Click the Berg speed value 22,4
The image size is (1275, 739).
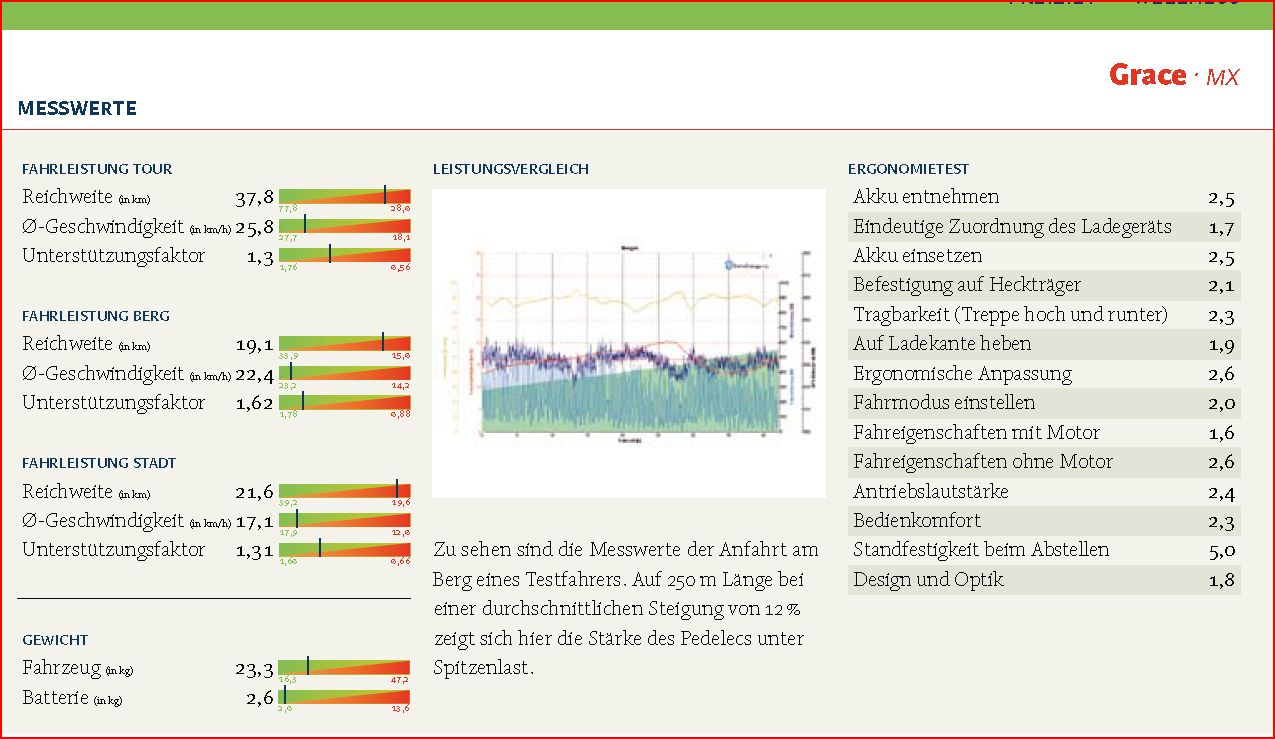[255, 374]
